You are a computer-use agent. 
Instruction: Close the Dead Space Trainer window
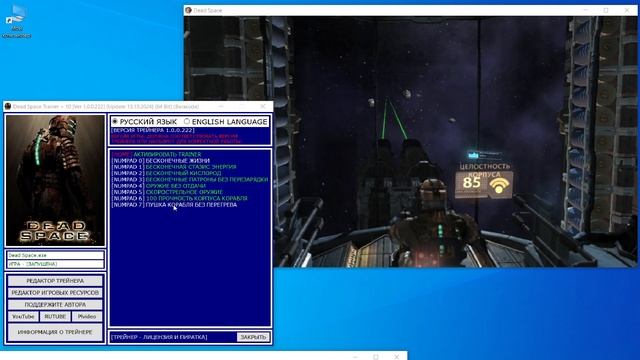[x=263, y=106]
